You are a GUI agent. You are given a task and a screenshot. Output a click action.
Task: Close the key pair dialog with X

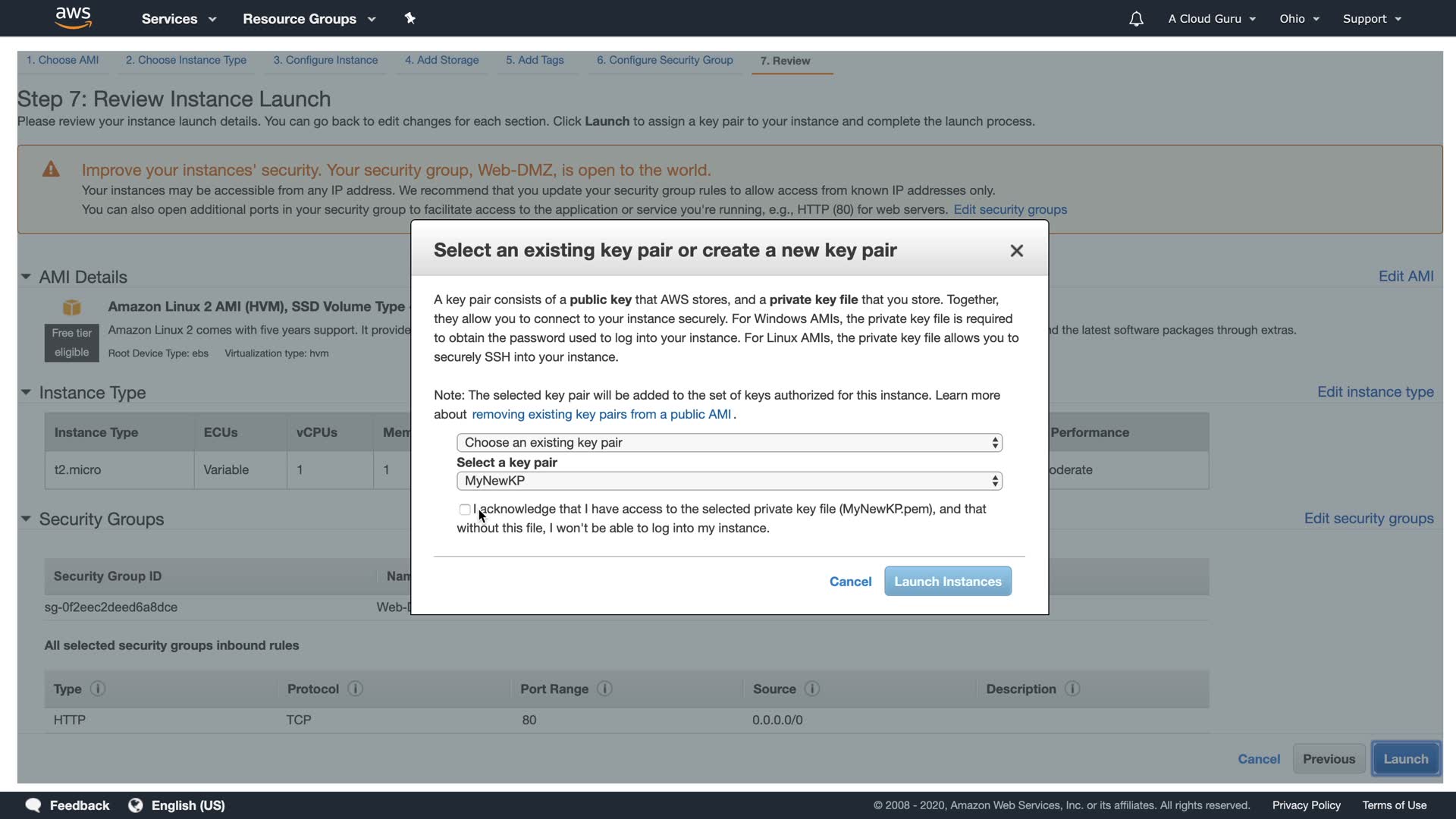tap(1016, 251)
